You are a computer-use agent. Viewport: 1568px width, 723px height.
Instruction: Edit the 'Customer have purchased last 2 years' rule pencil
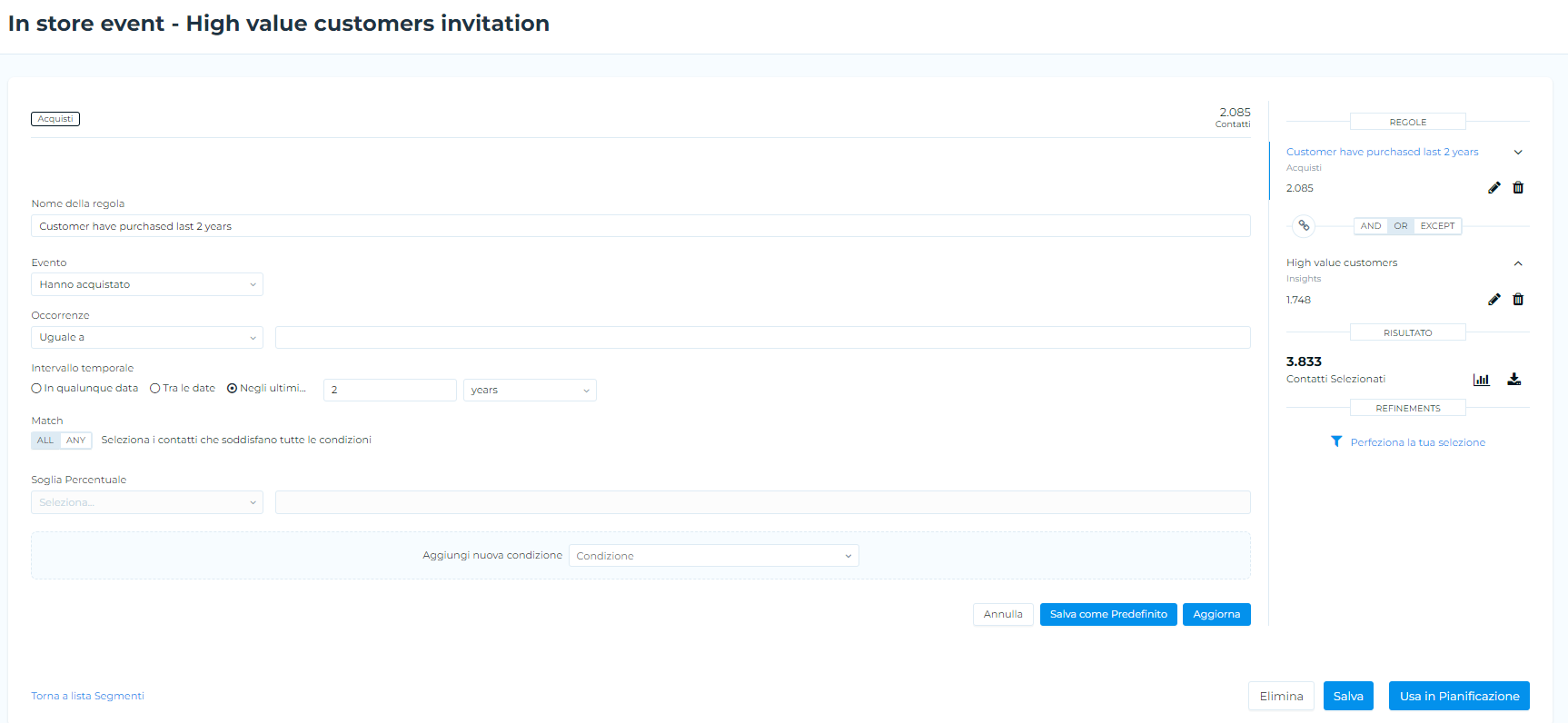1494,188
